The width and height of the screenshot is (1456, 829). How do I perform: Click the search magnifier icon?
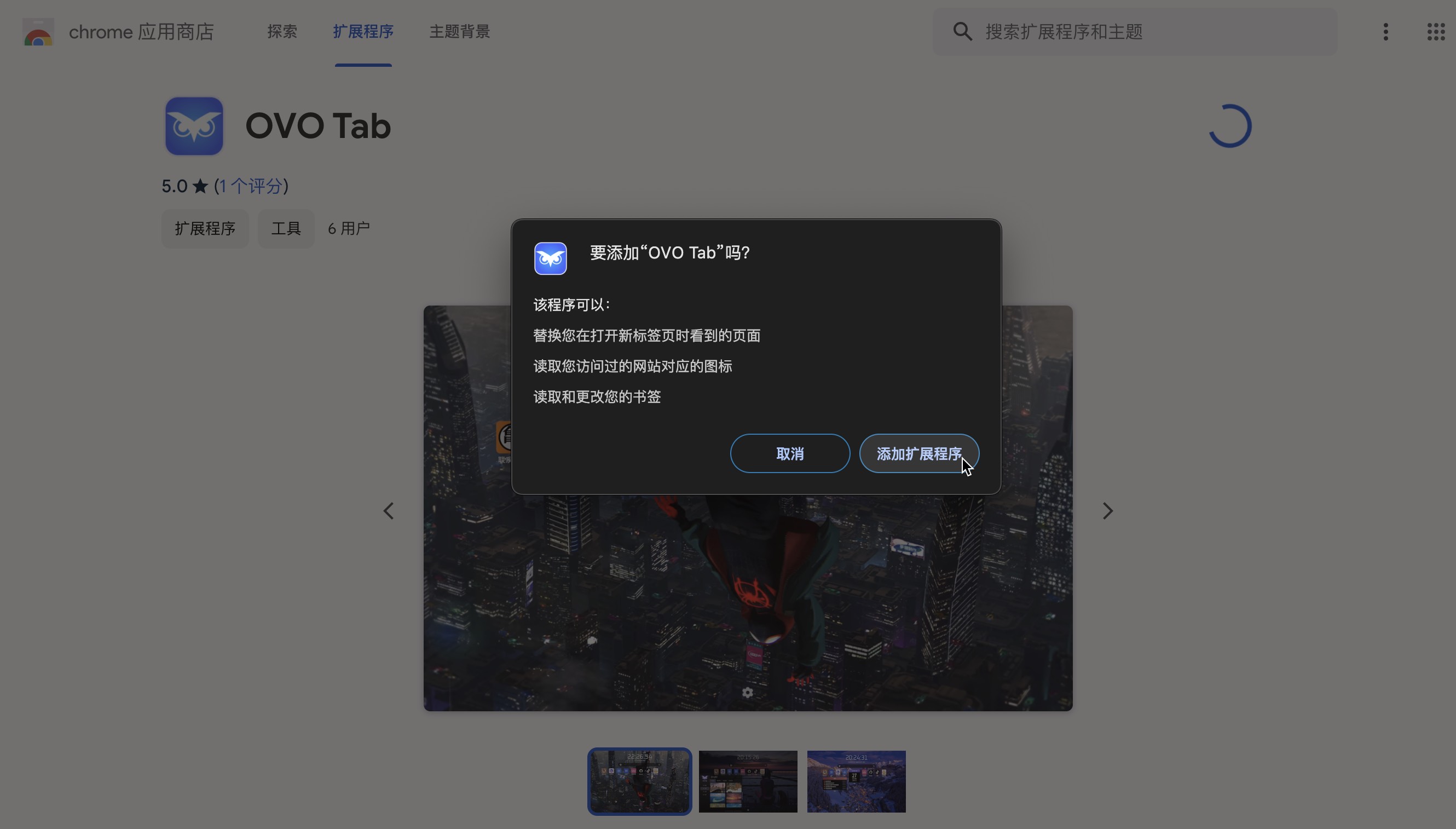(x=962, y=32)
